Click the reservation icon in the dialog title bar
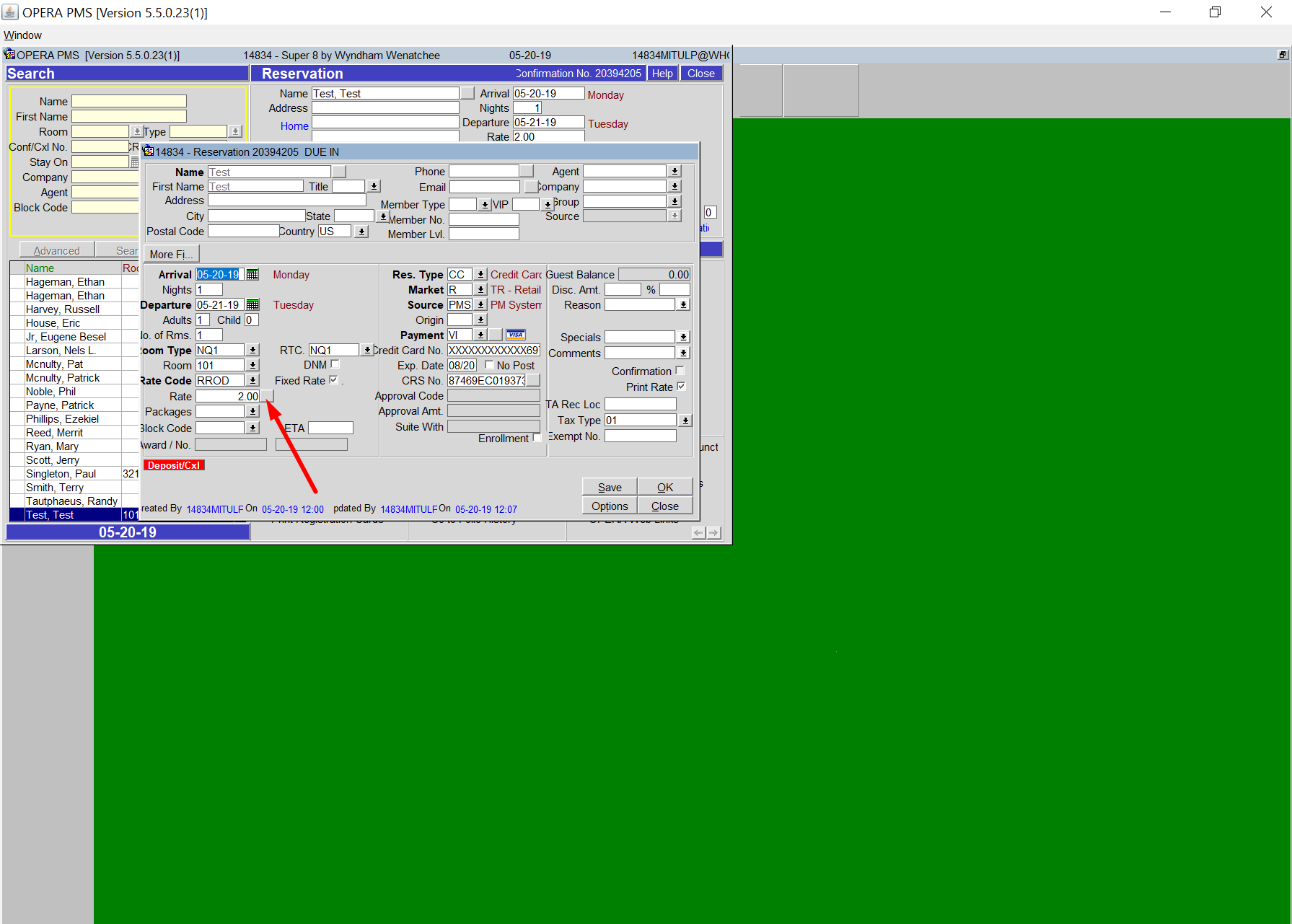This screenshot has width=1292, height=924. coord(149,151)
